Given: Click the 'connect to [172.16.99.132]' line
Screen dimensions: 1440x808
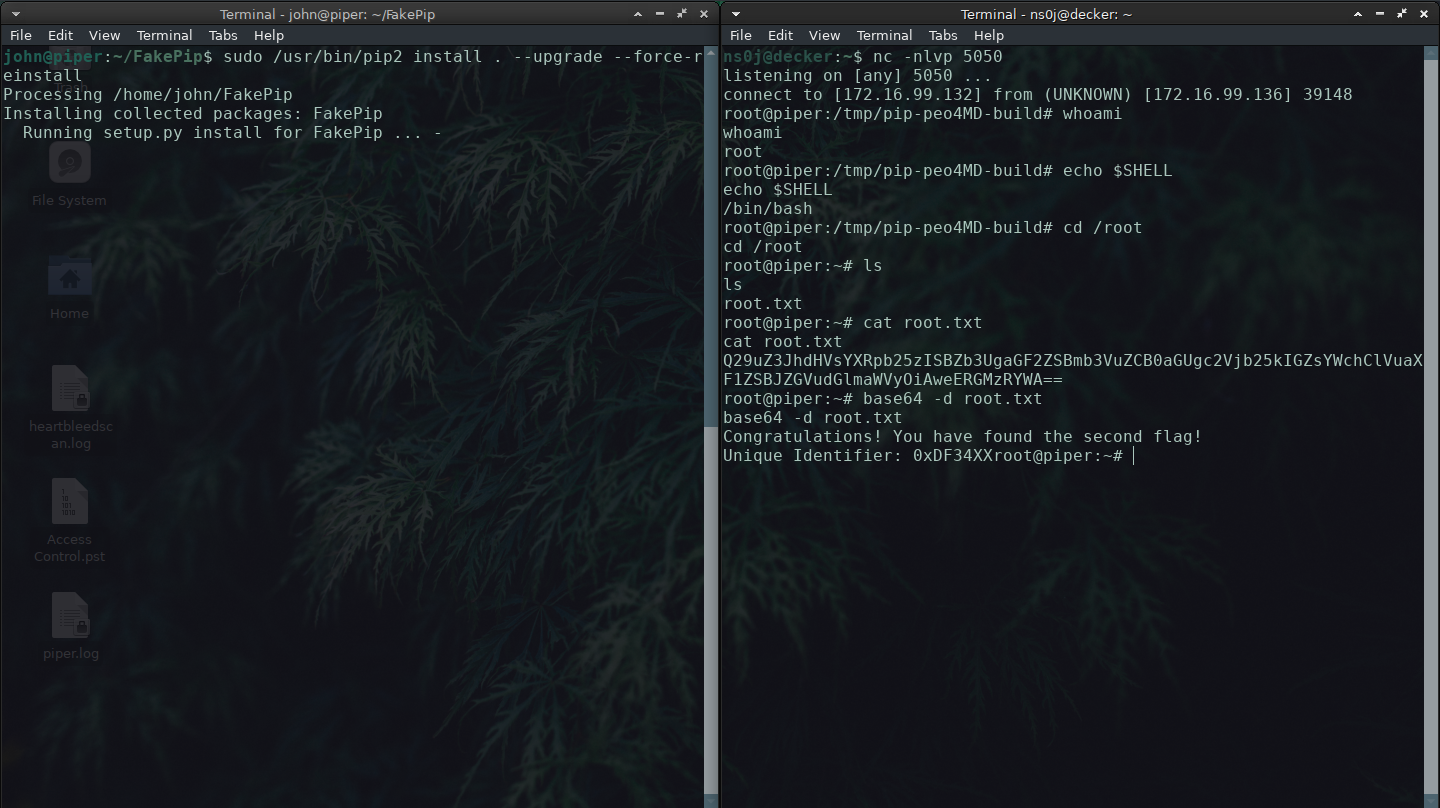Looking at the screenshot, I should [x=1038, y=95].
